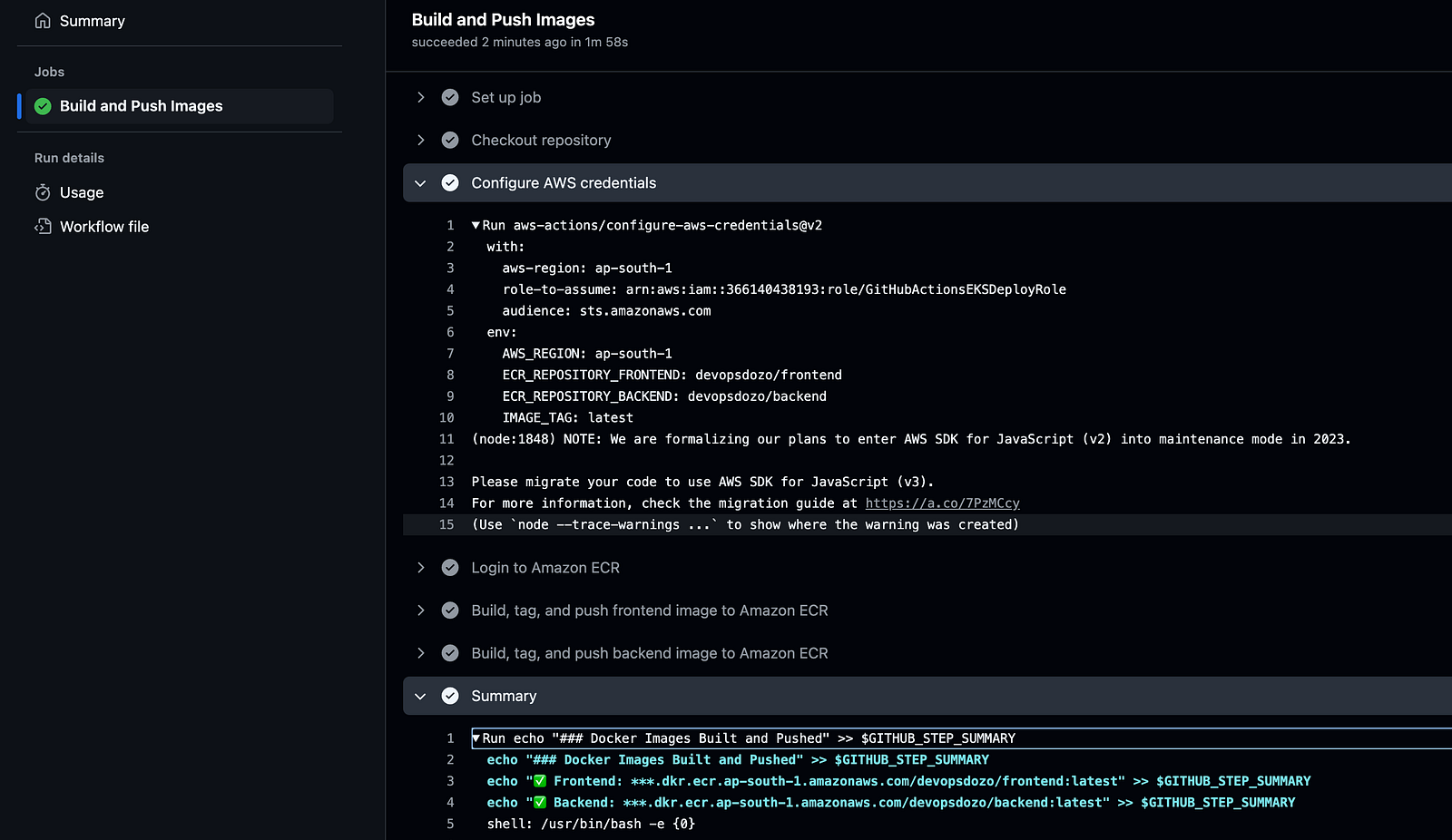The height and width of the screenshot is (840, 1452).
Task: Expand Login to Amazon ECR step chevron
Action: [421, 568]
